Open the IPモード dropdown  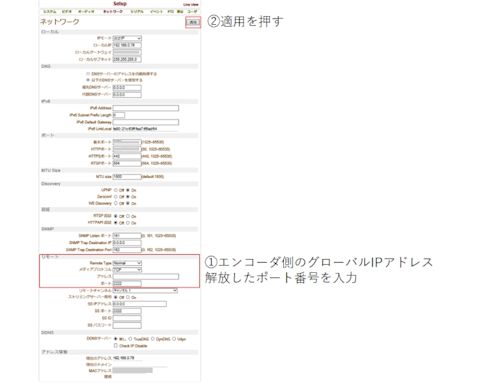(x=127, y=38)
